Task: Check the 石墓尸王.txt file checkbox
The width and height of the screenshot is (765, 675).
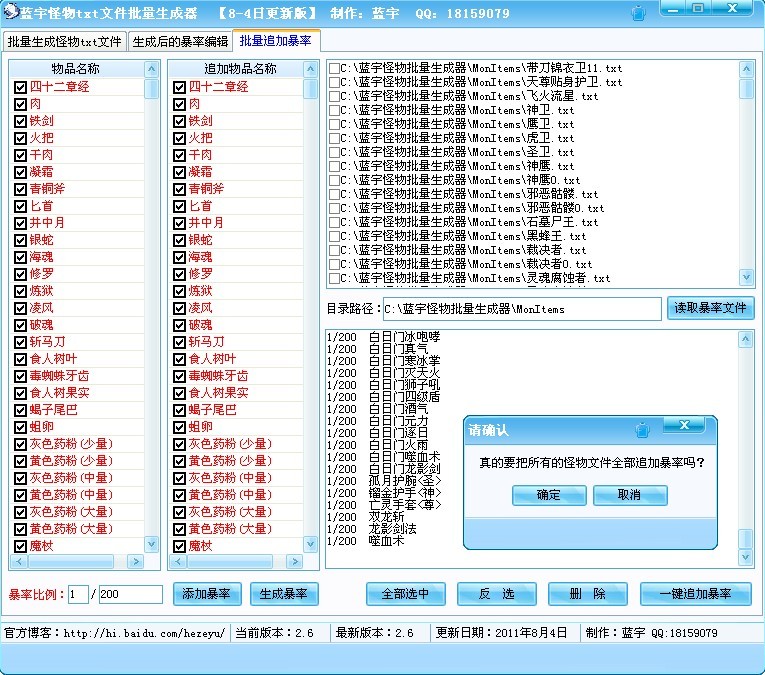Action: click(334, 222)
